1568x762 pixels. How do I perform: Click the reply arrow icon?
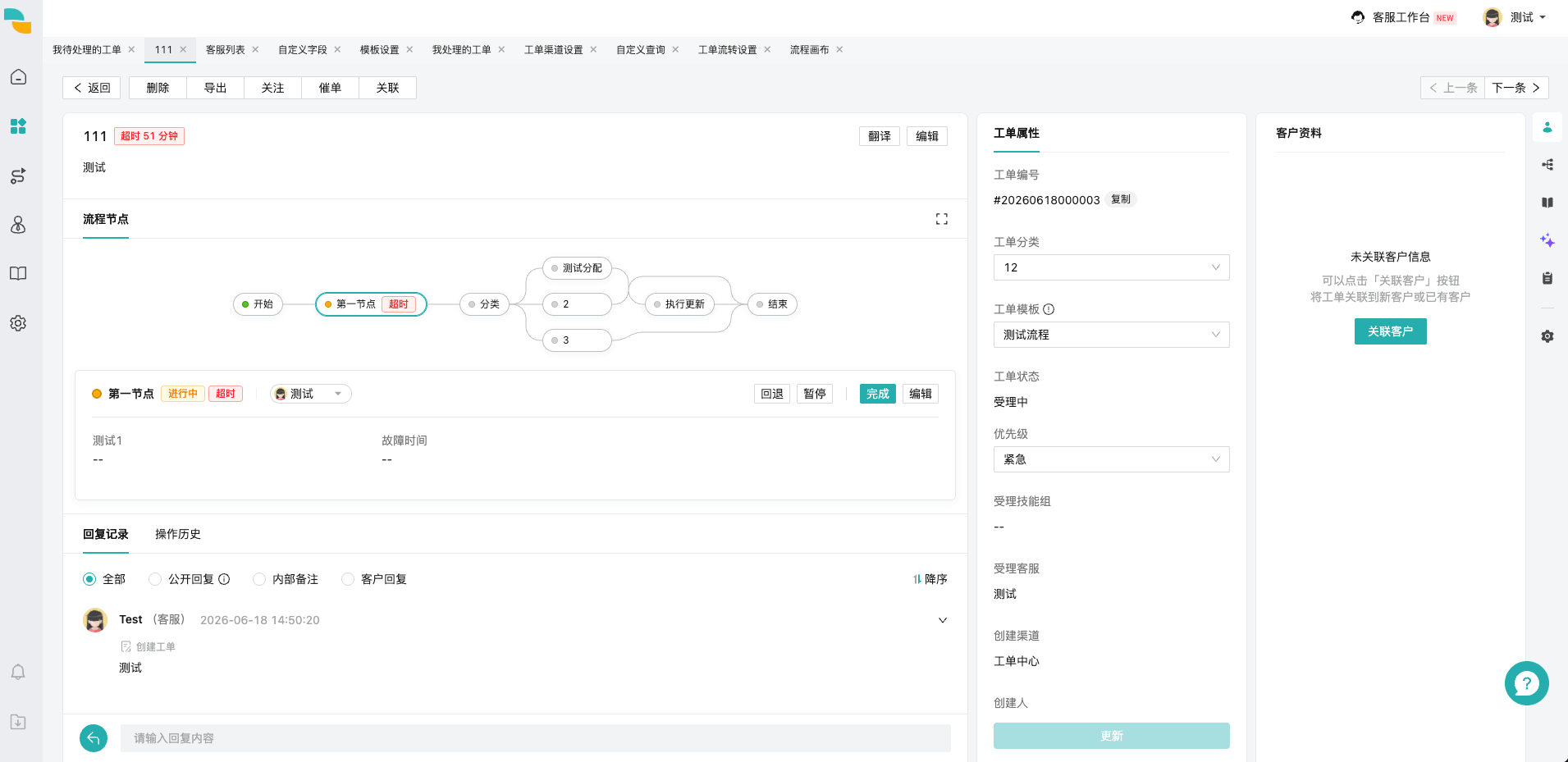(94, 738)
